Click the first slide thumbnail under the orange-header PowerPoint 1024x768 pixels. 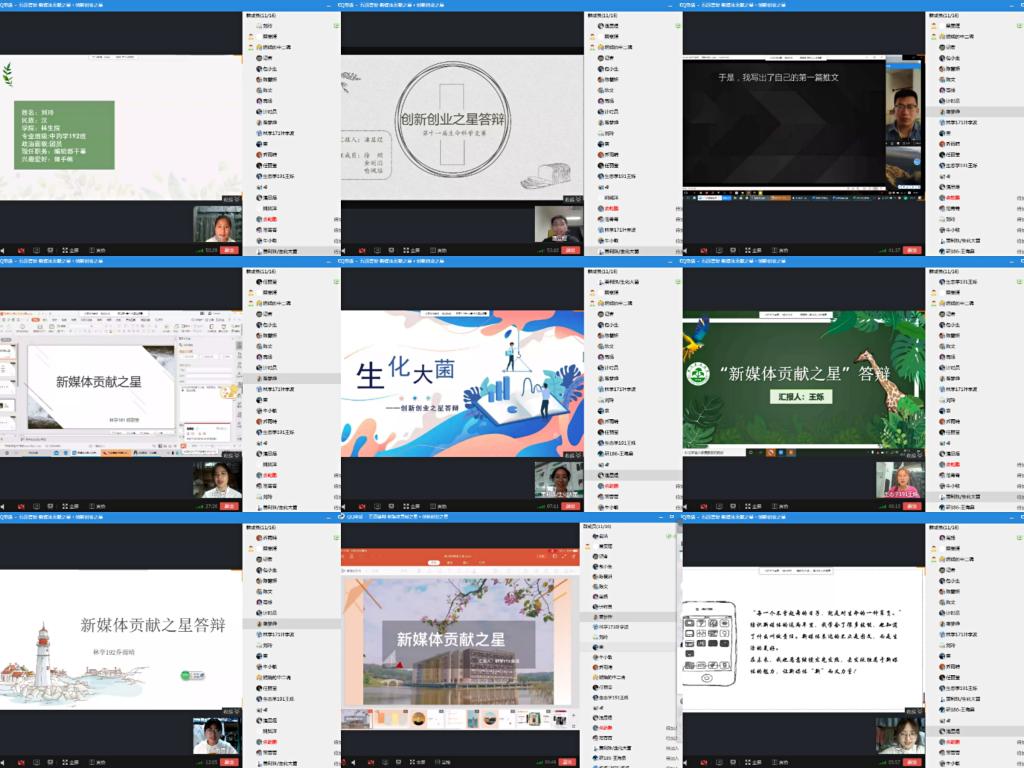pyautogui.click(x=357, y=718)
